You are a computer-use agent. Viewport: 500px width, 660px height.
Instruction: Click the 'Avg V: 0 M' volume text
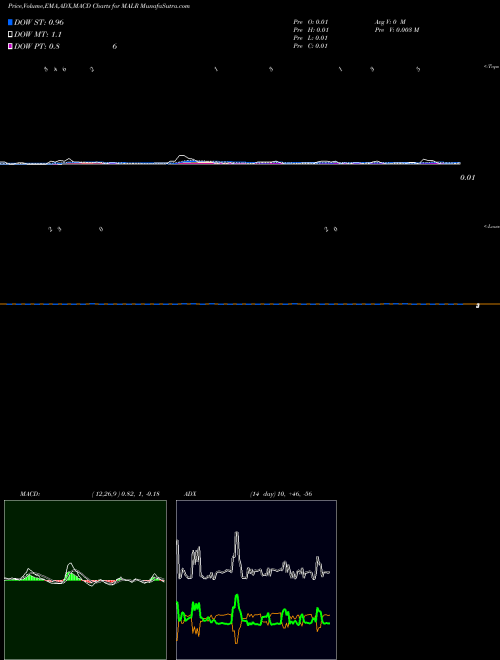pyautogui.click(x=390, y=21)
